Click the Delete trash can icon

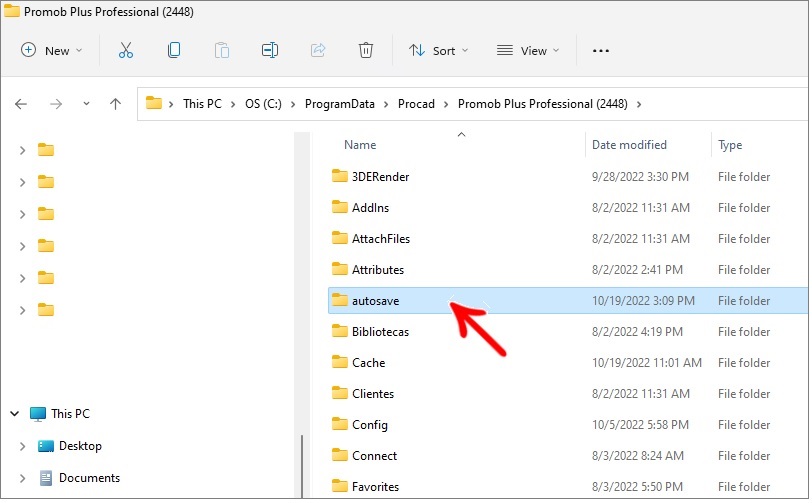click(x=366, y=50)
